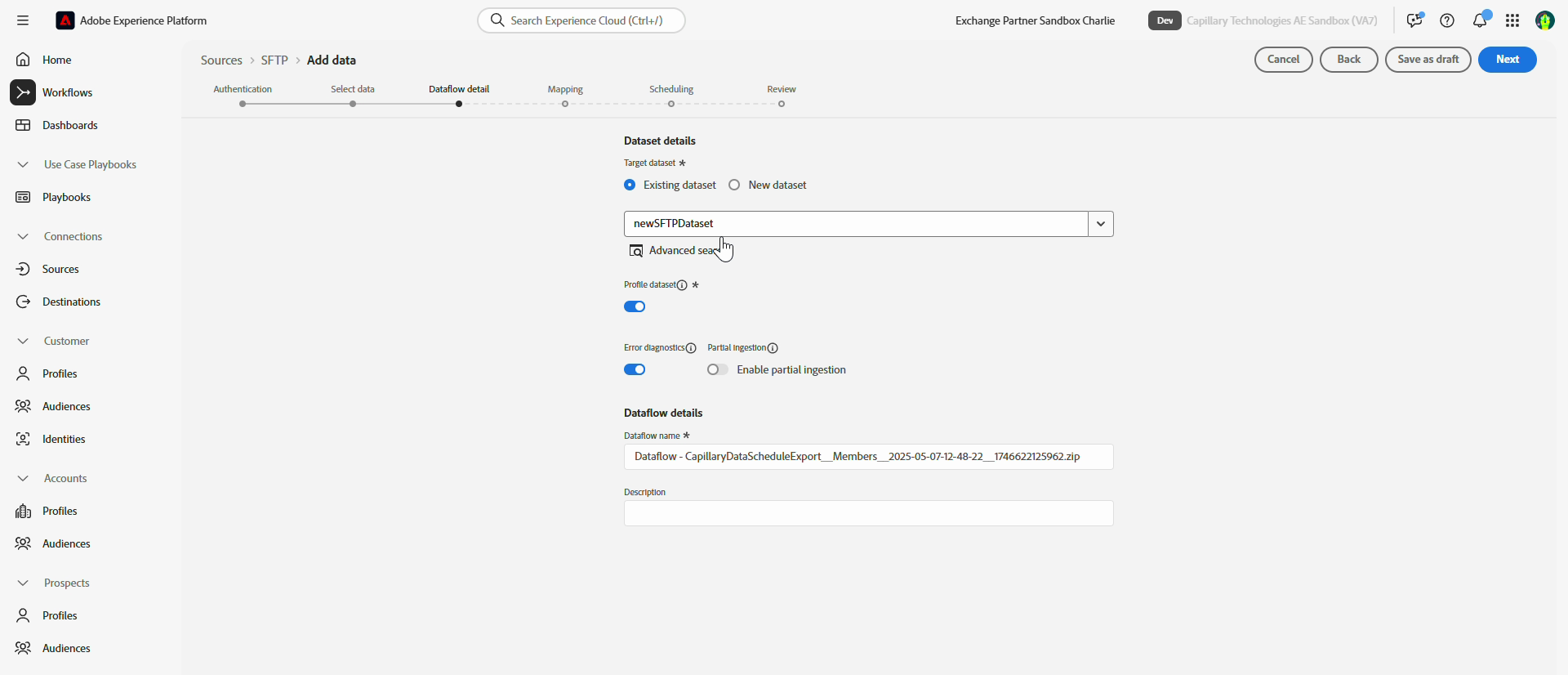Click Accounts Profiles building icon

pyautogui.click(x=24, y=511)
